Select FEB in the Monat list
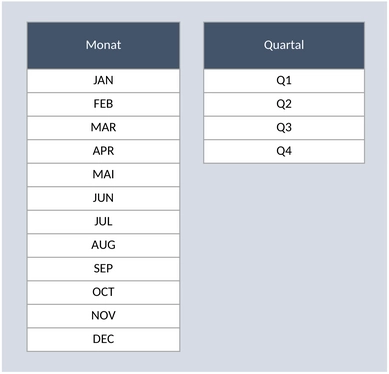389x374 pixels. pos(103,104)
